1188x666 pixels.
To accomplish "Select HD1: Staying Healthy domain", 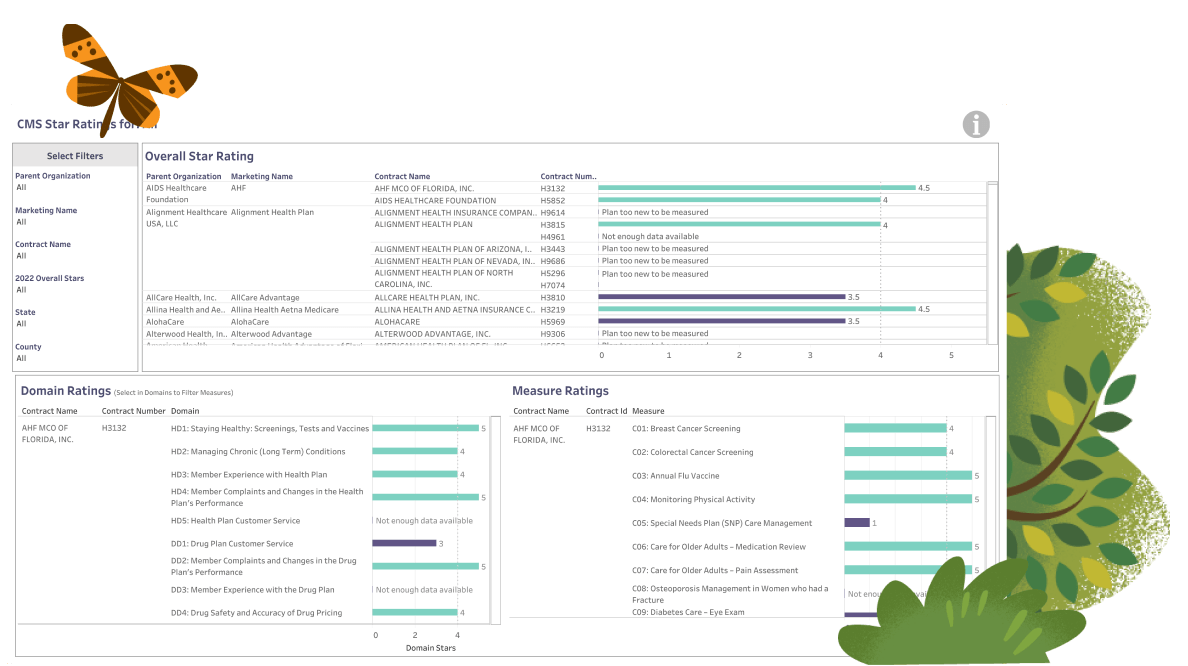I will click(x=270, y=429).
